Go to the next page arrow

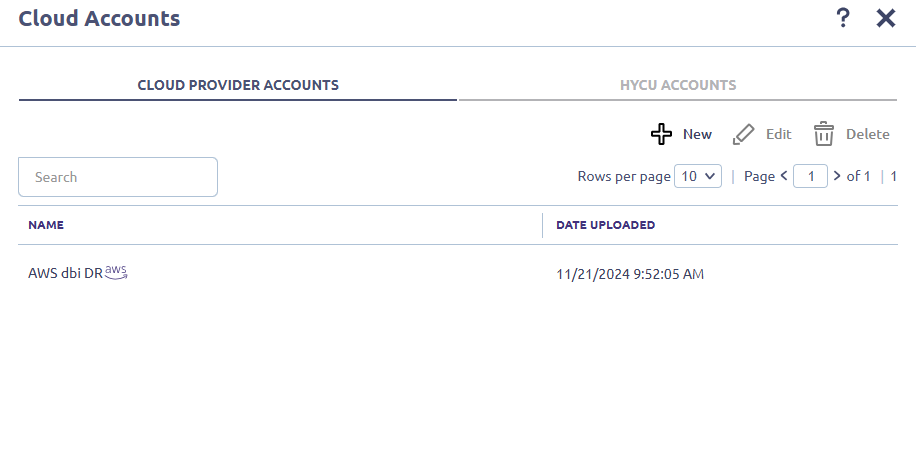[837, 176]
